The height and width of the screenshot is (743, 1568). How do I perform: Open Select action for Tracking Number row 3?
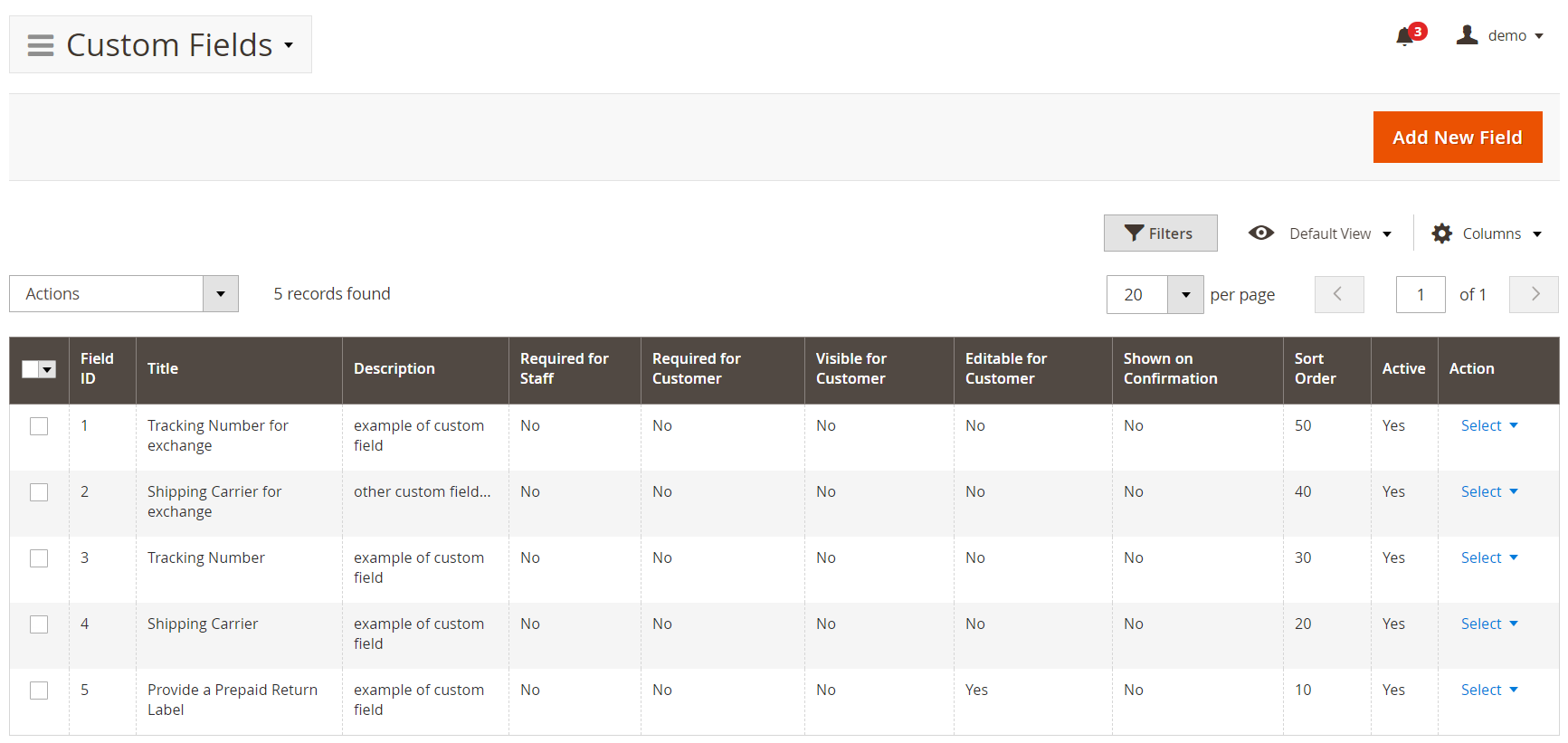1488,558
